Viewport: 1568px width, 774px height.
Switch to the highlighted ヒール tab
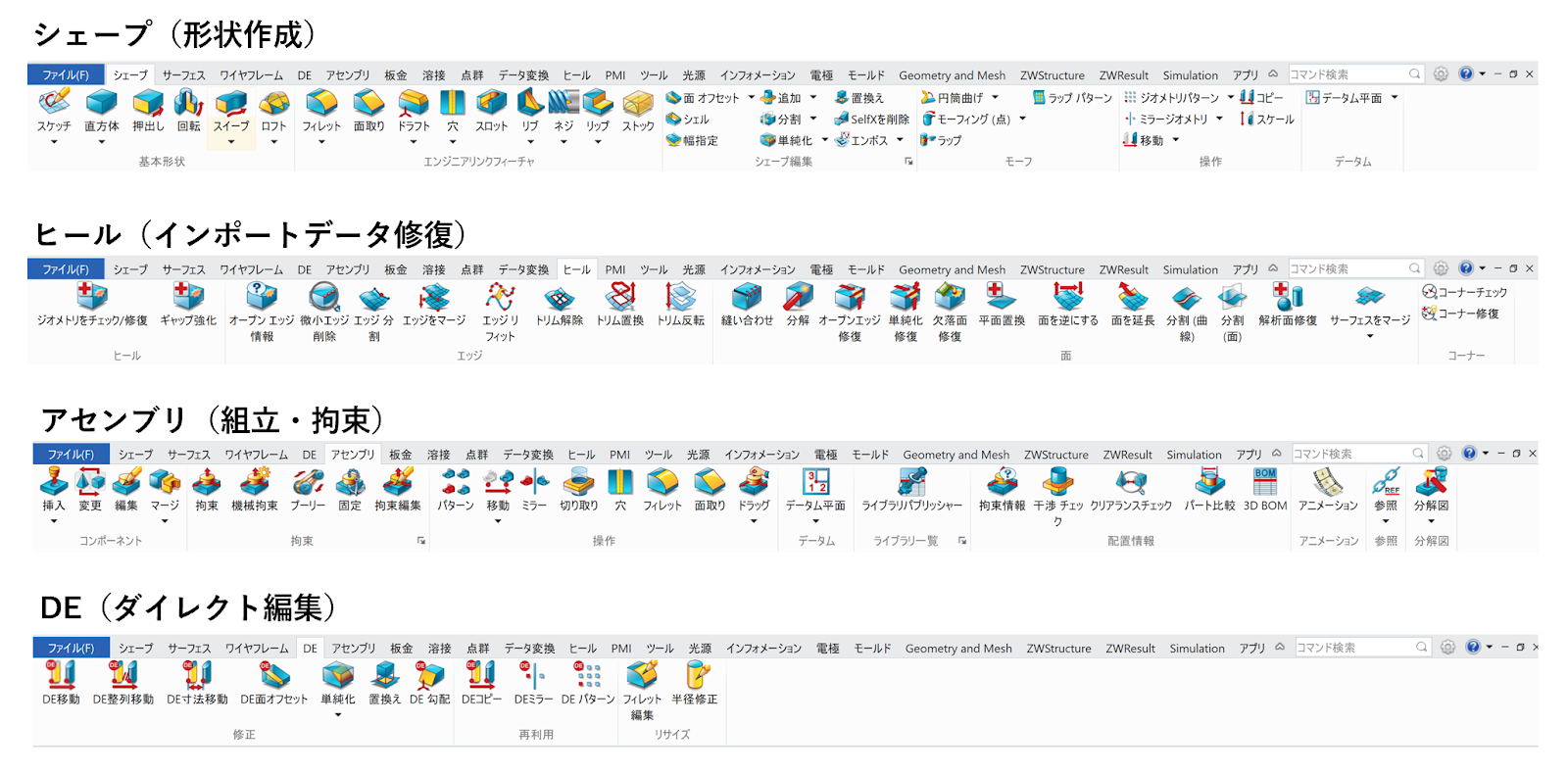click(576, 269)
